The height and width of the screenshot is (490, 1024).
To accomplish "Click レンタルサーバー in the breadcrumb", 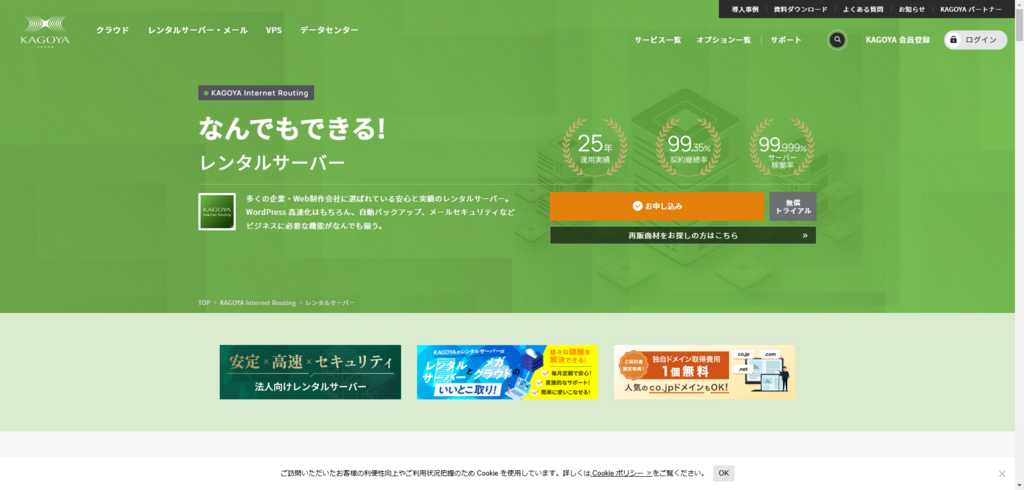I will point(330,303).
